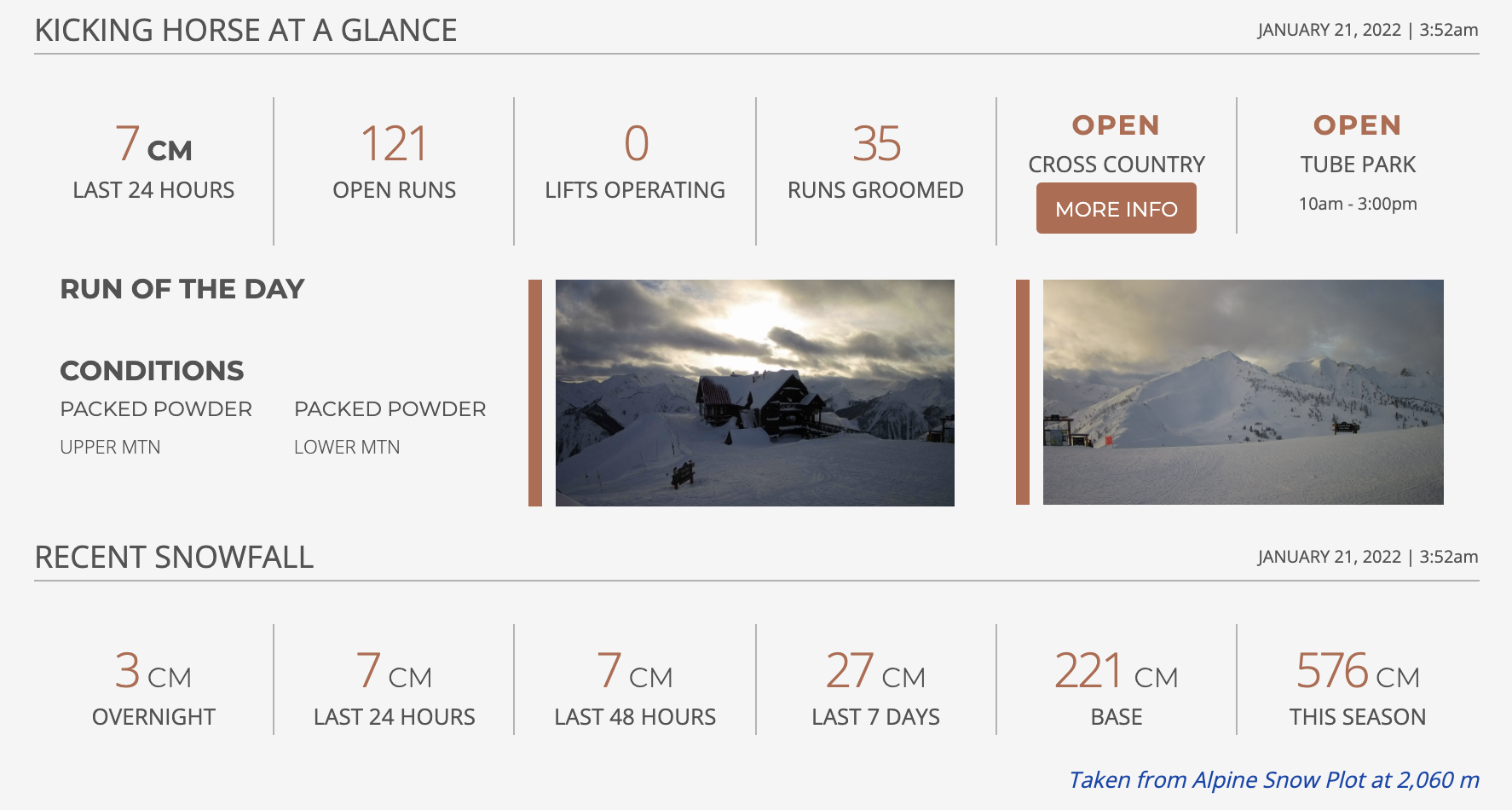Click the Taken from Alpine Snow Plot note
The width and height of the screenshot is (1512, 810).
(x=1273, y=780)
